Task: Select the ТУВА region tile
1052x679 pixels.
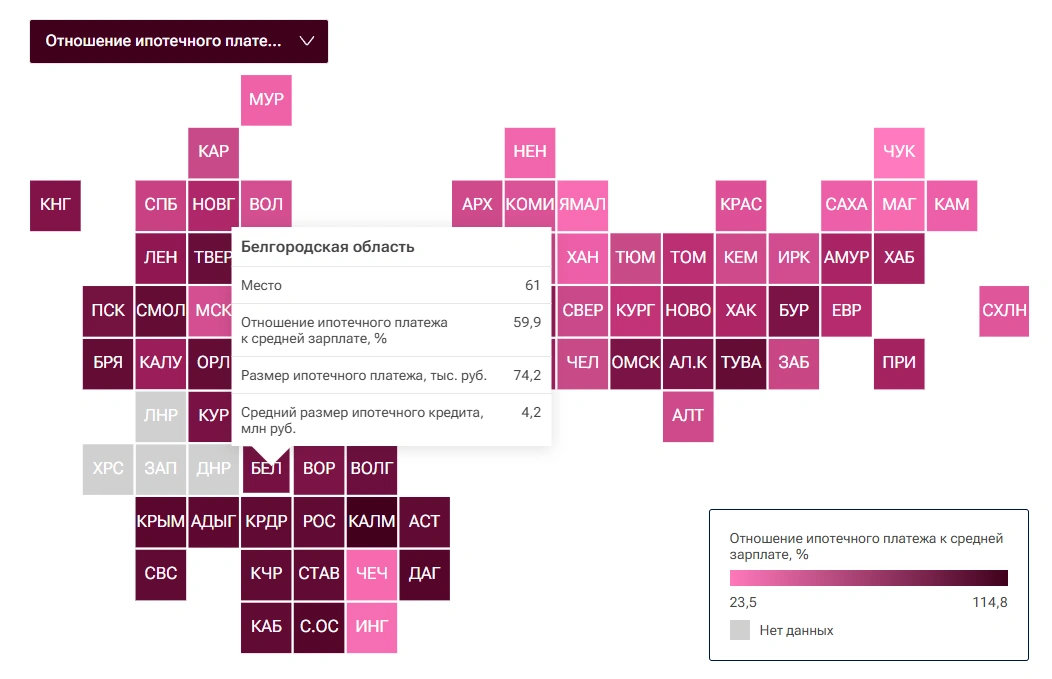Action: (741, 362)
